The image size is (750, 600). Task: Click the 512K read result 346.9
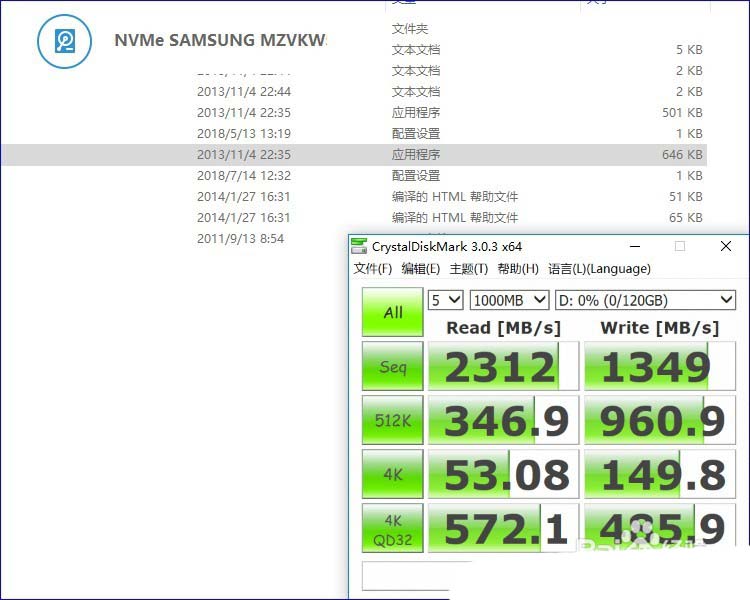pos(503,421)
